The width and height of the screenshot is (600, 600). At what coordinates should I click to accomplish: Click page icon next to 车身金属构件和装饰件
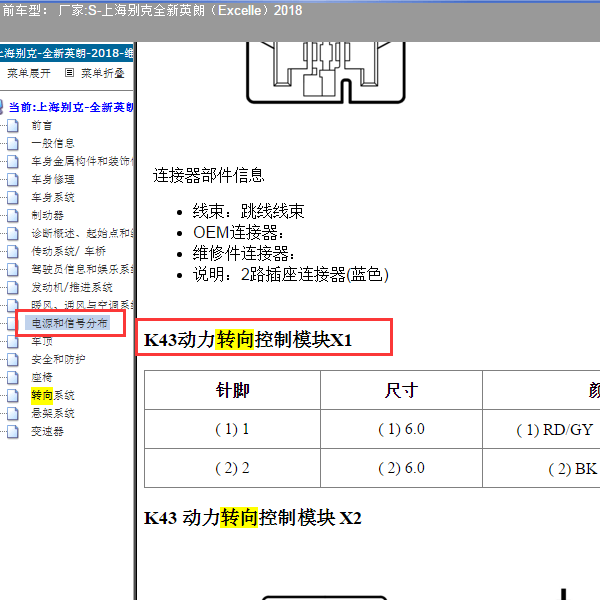(x=13, y=161)
